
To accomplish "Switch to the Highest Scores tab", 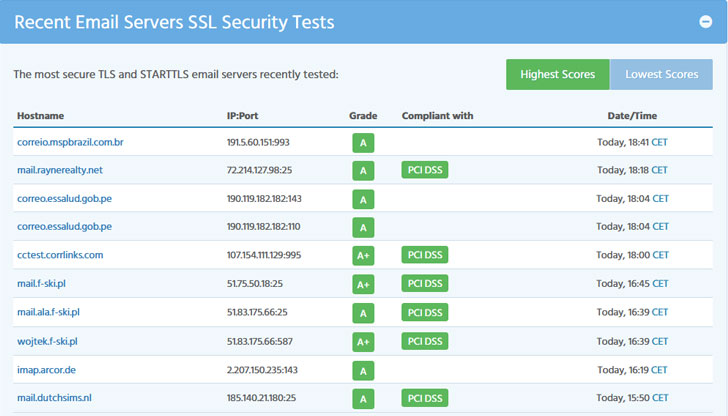I will [557, 74].
